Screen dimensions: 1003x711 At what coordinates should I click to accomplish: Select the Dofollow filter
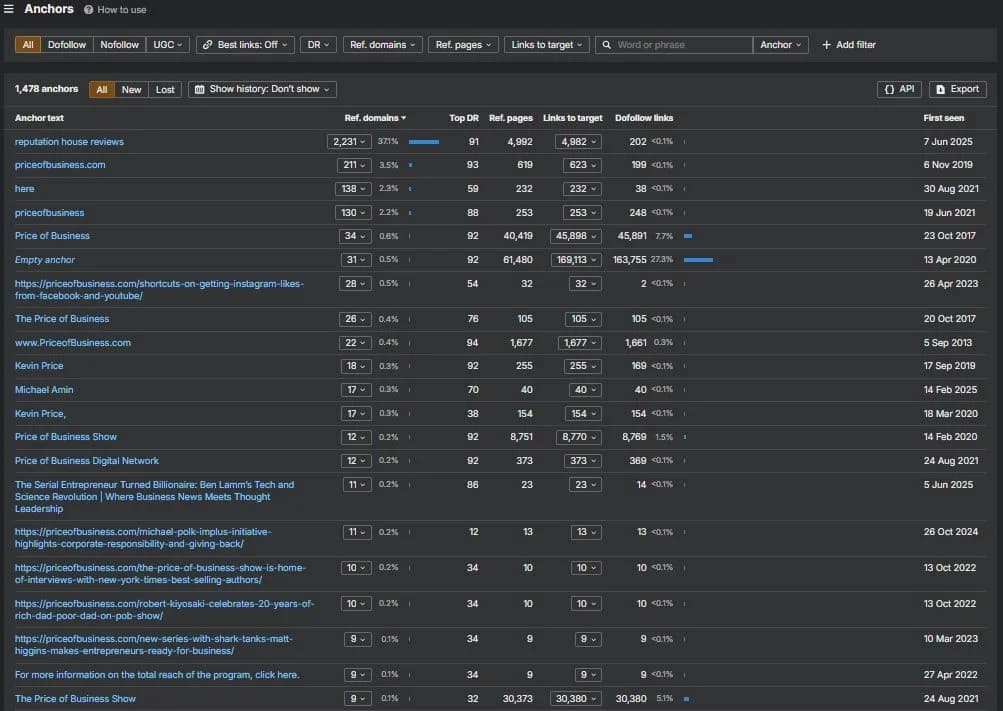(x=67, y=45)
